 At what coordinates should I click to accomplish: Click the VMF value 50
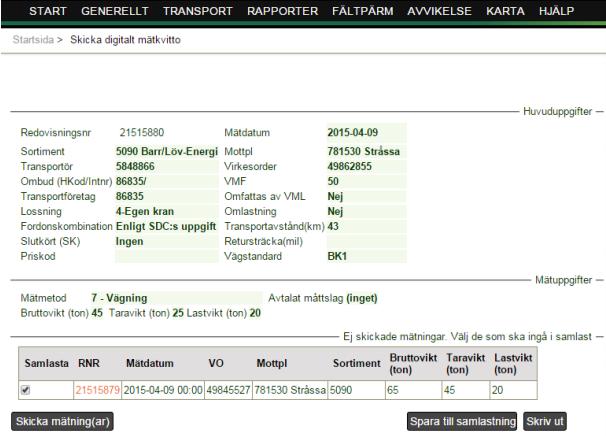coord(366,181)
